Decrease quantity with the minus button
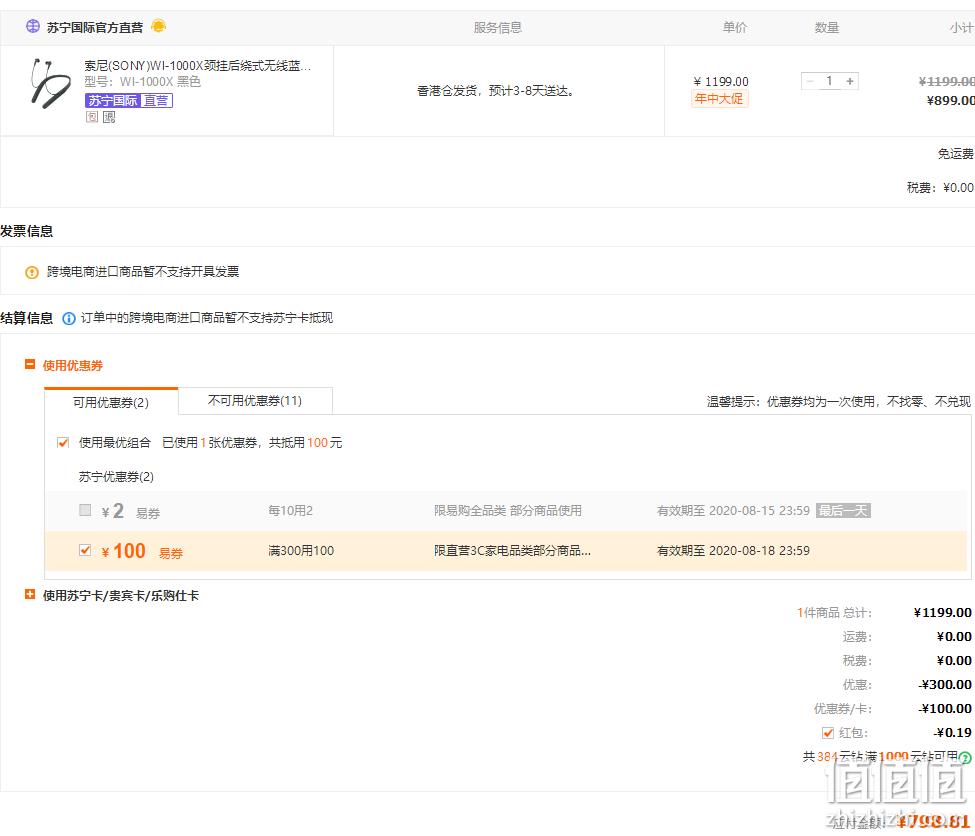975x836 pixels. pos(810,81)
